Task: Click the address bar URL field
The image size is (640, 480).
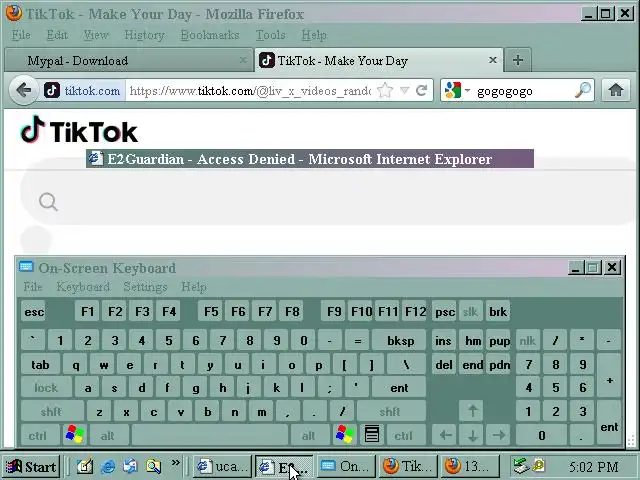Action: (250, 90)
